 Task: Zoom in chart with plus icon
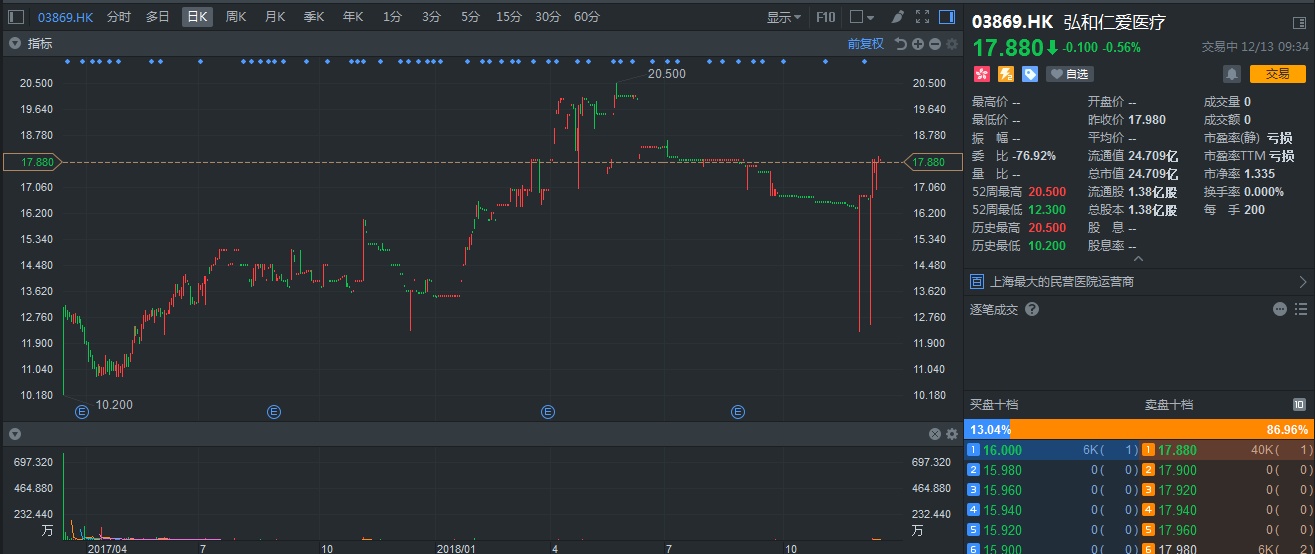pos(917,43)
